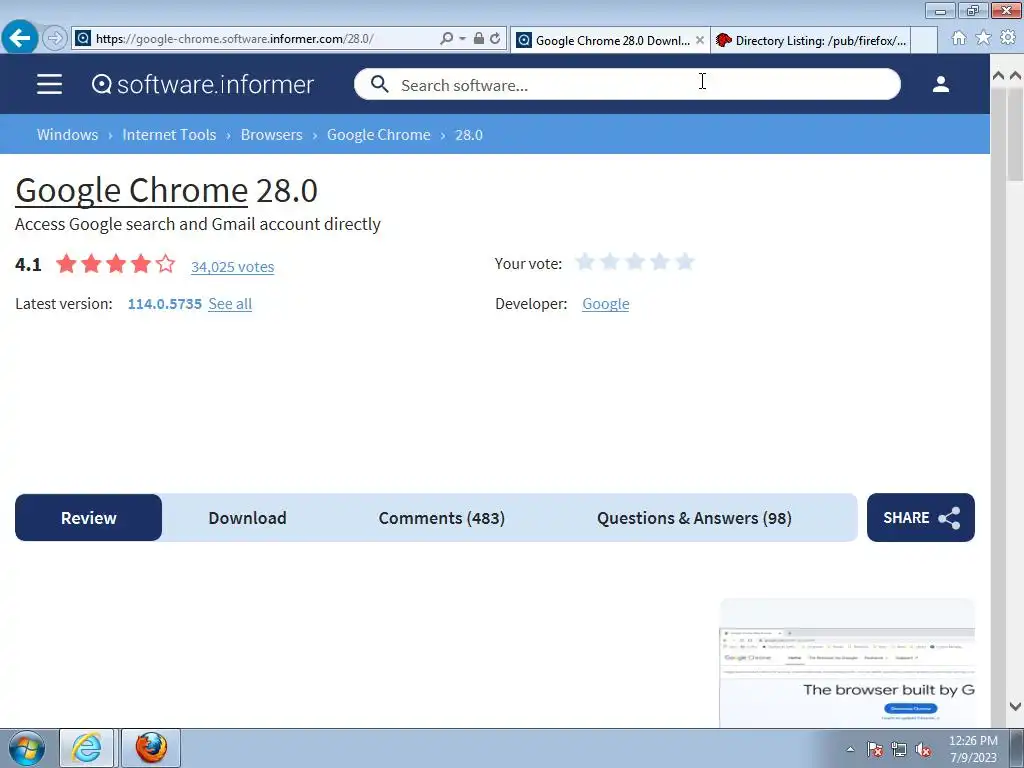Rate four stars in Your vote

[660, 262]
